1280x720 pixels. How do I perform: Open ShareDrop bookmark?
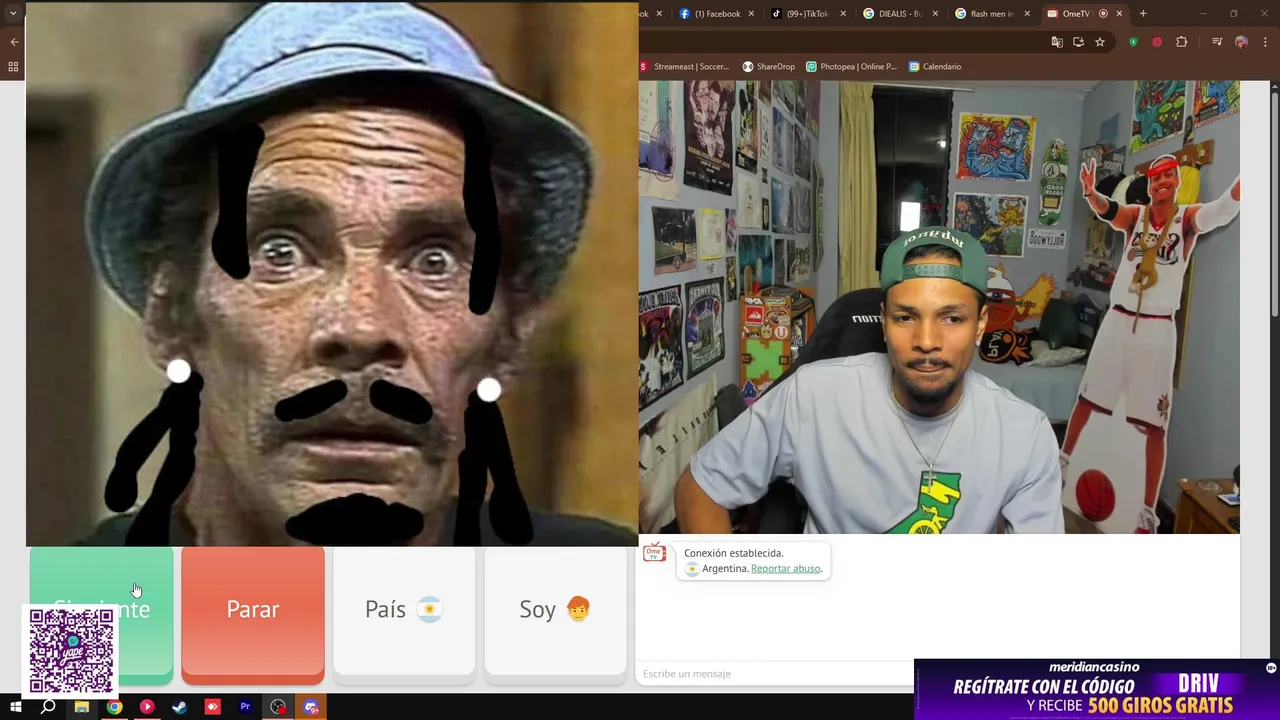pyautogui.click(x=768, y=67)
